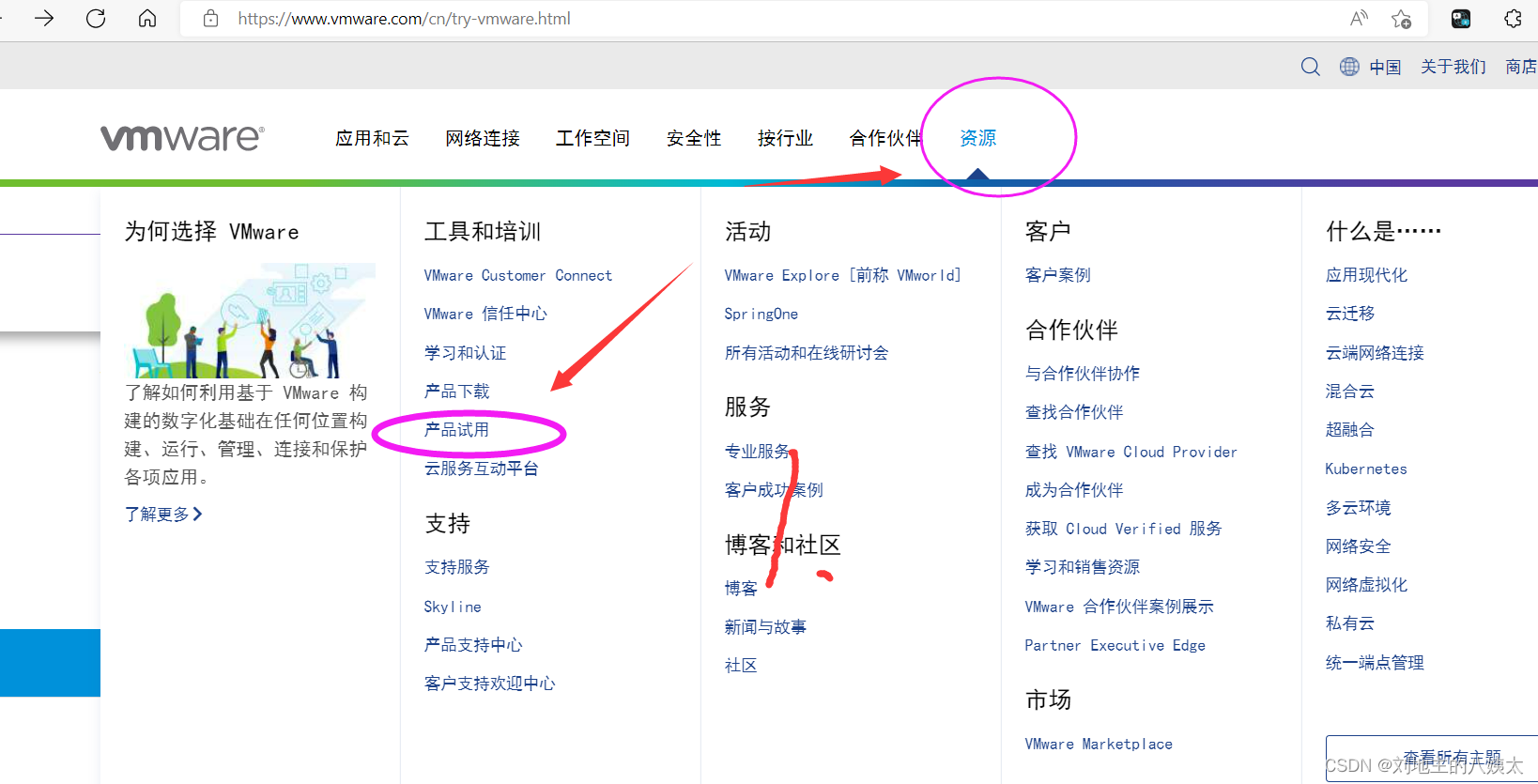Open 学习和销售资源 link
1538x784 pixels.
click(x=1083, y=567)
